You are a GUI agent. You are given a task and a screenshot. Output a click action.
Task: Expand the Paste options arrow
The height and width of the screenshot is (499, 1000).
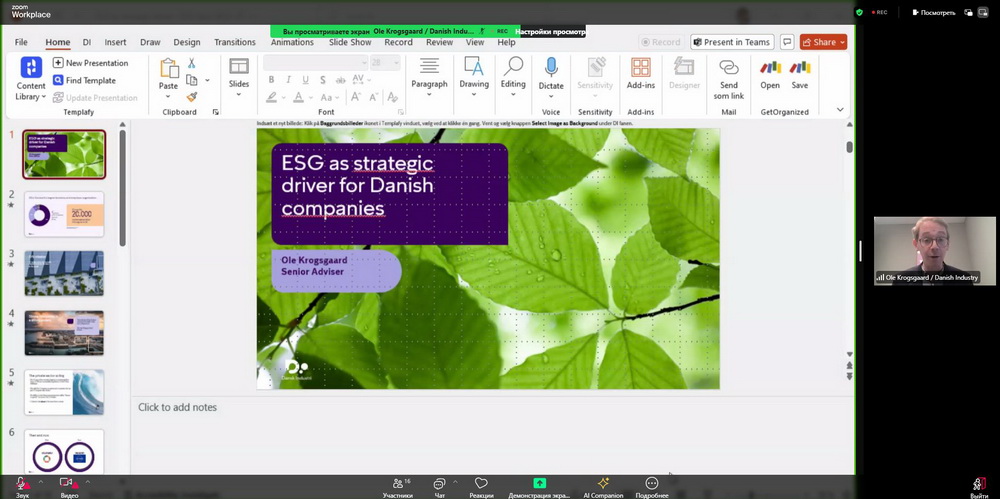[168, 96]
